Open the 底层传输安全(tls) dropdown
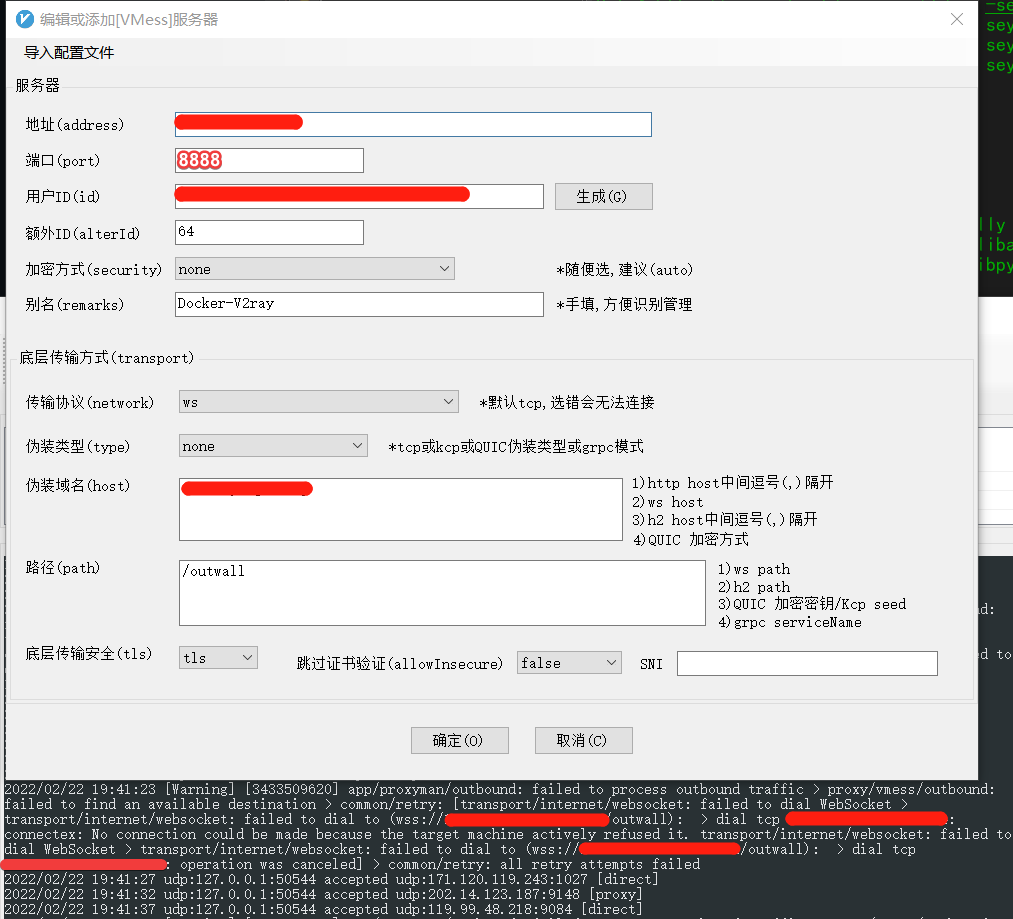Image resolution: width=1013 pixels, height=919 pixels. tap(218, 657)
